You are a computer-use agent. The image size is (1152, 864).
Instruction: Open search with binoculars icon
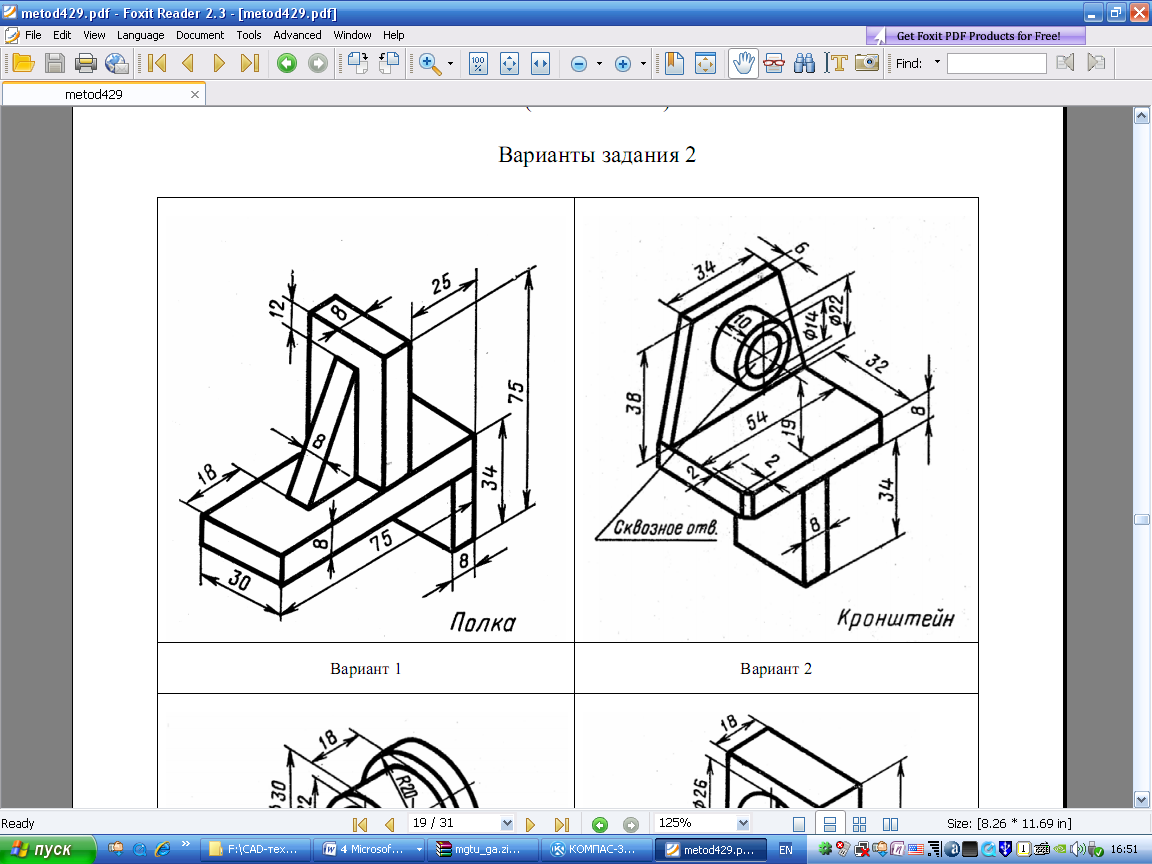pyautogui.click(x=804, y=63)
